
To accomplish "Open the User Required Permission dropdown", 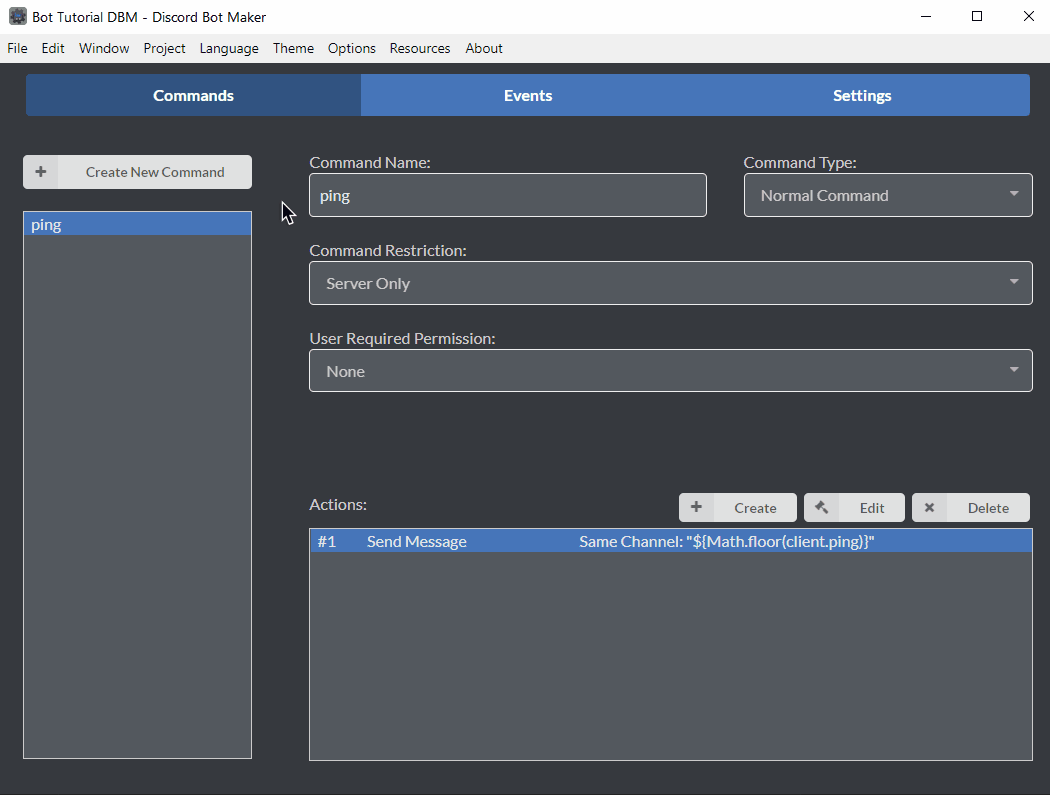I will click(670, 370).
